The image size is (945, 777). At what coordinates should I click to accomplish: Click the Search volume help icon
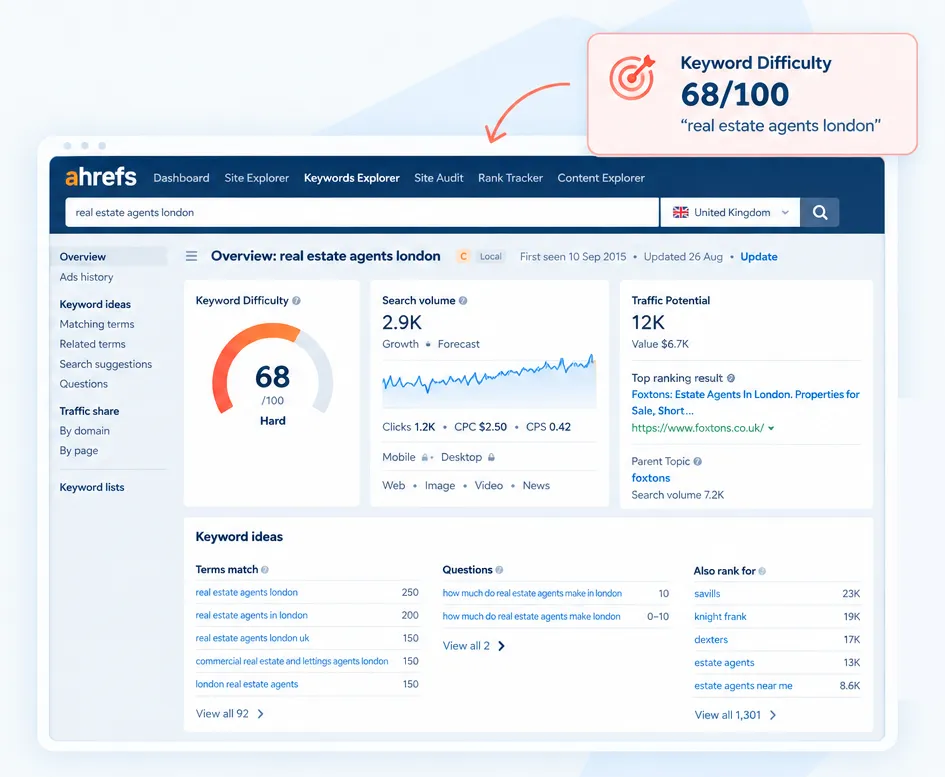tap(463, 301)
